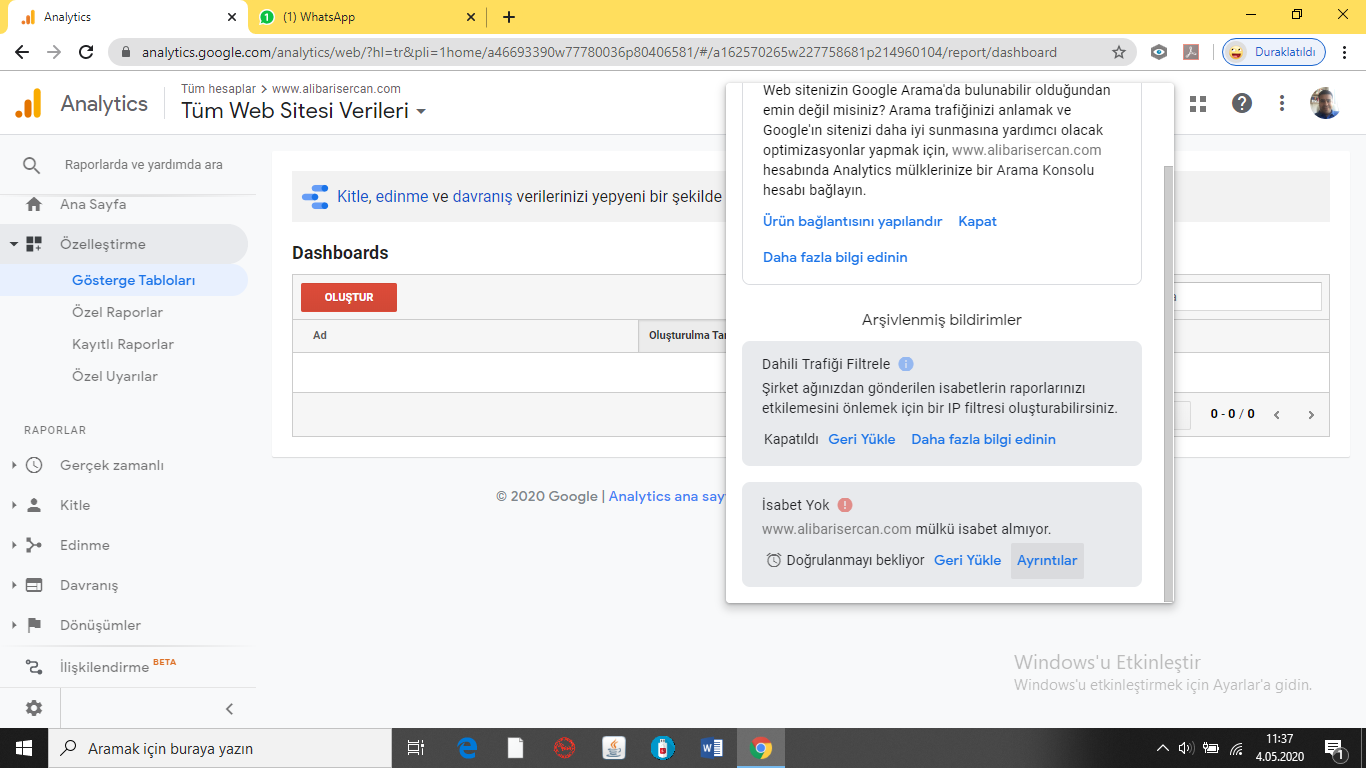The height and width of the screenshot is (768, 1366).
Task: Open Edge browser from the taskbar
Action: click(x=467, y=748)
